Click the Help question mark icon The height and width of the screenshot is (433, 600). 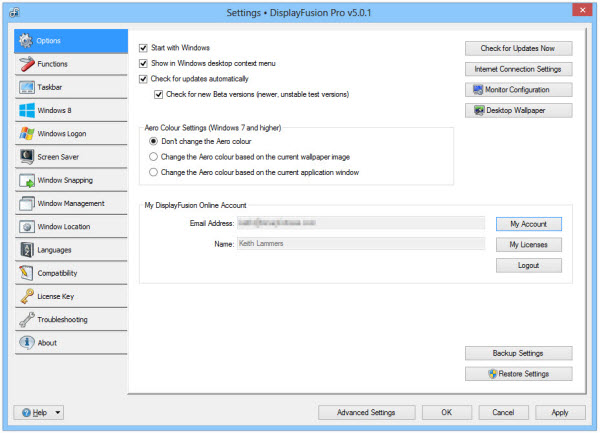point(26,413)
